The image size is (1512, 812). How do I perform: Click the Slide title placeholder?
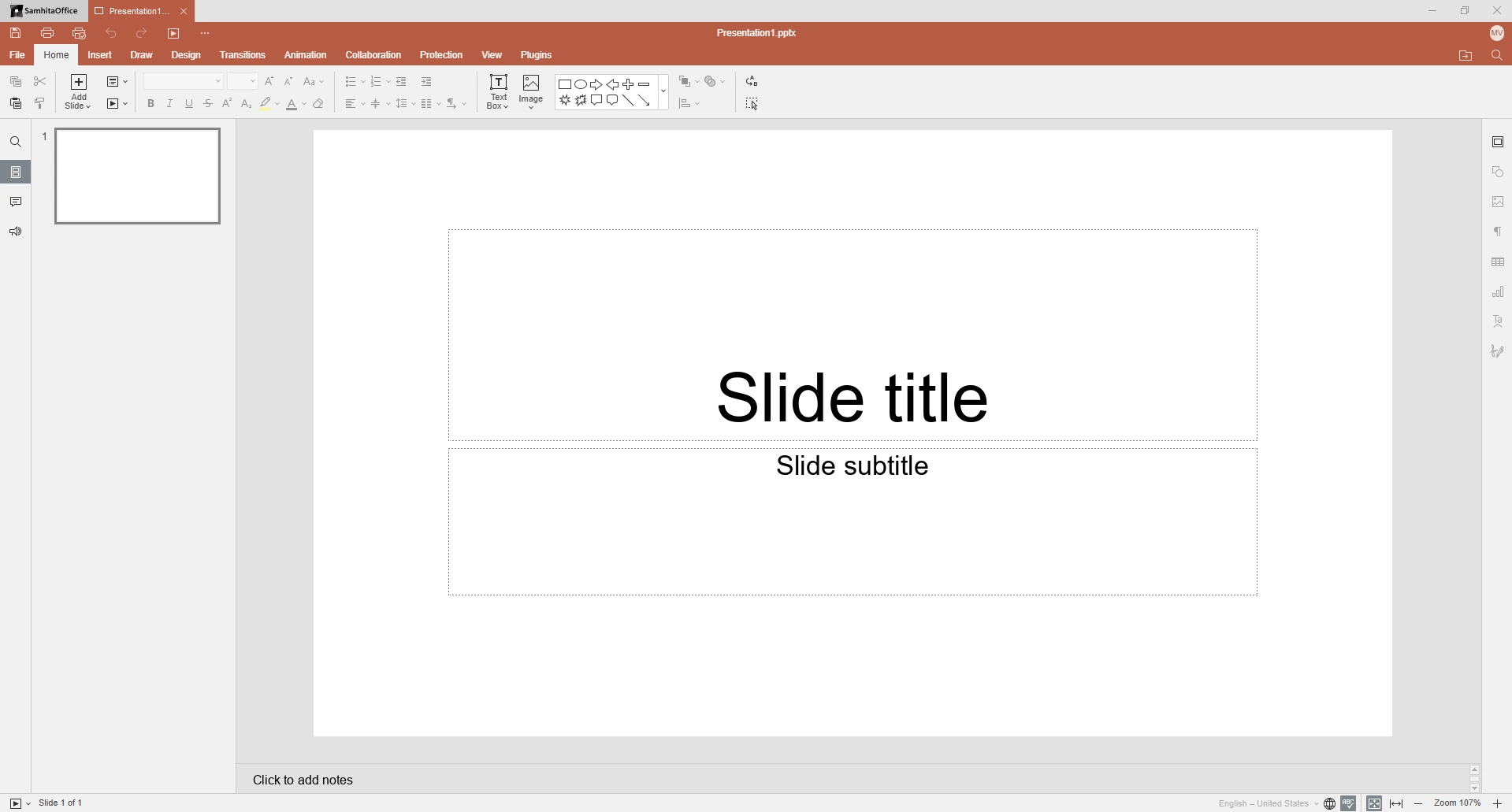click(853, 335)
